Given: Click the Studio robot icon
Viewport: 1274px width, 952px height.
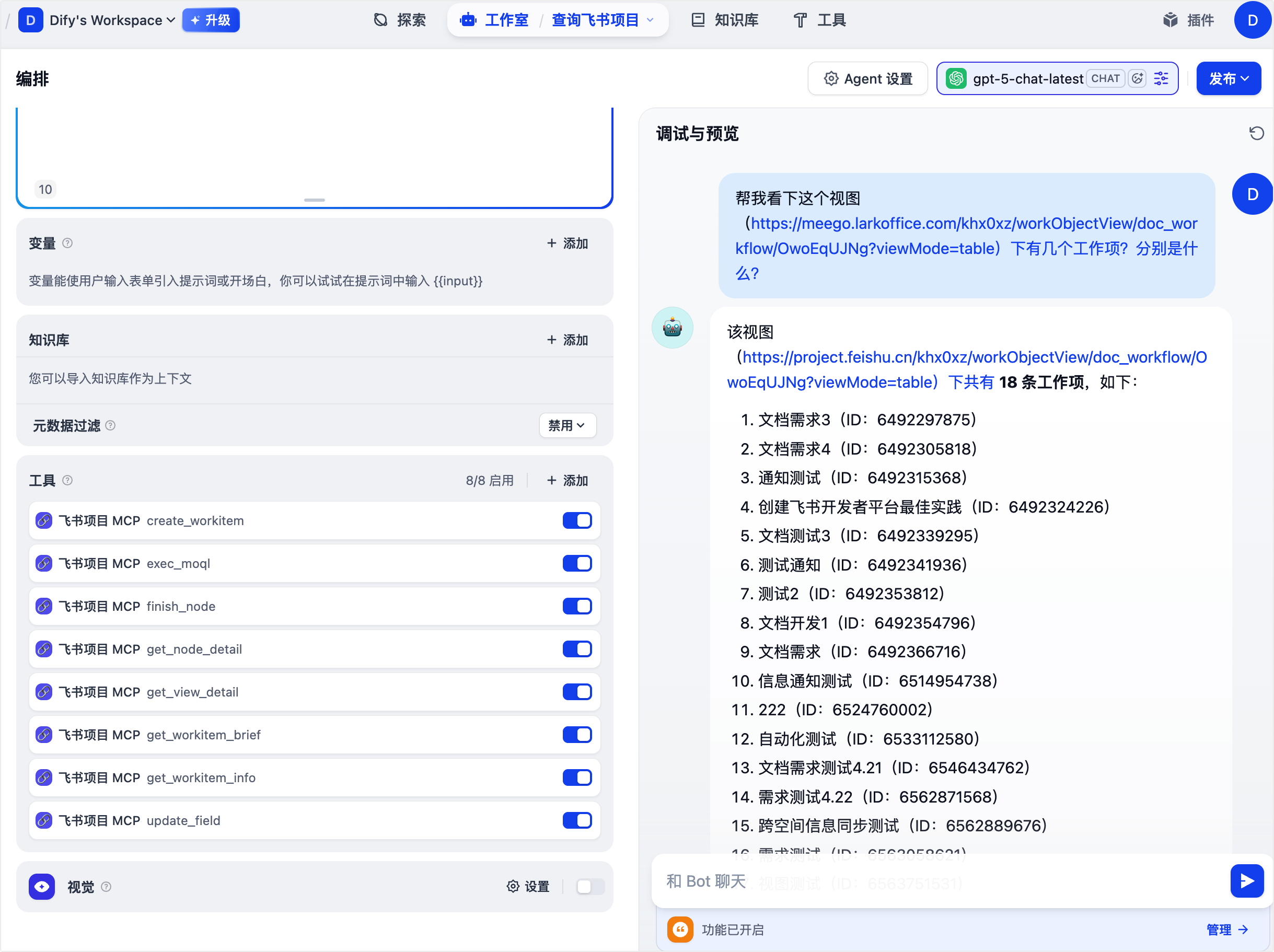Looking at the screenshot, I should pyautogui.click(x=468, y=20).
